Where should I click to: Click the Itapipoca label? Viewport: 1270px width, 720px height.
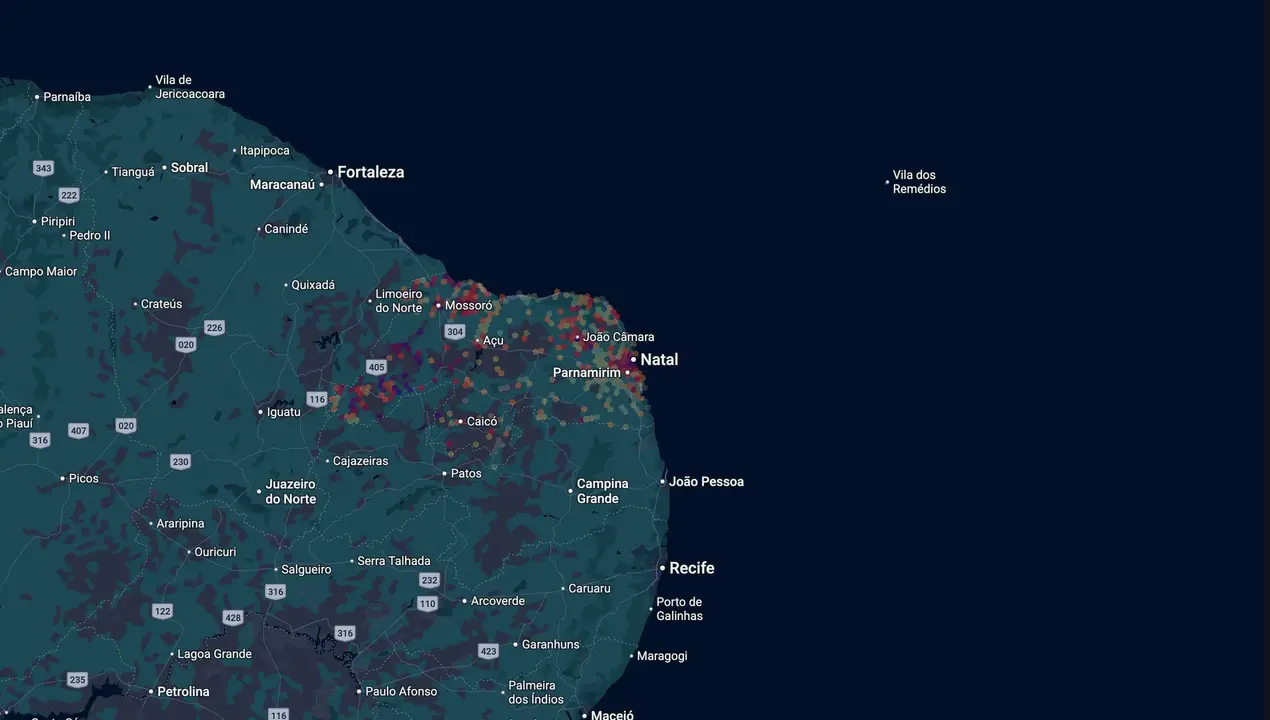(x=265, y=151)
